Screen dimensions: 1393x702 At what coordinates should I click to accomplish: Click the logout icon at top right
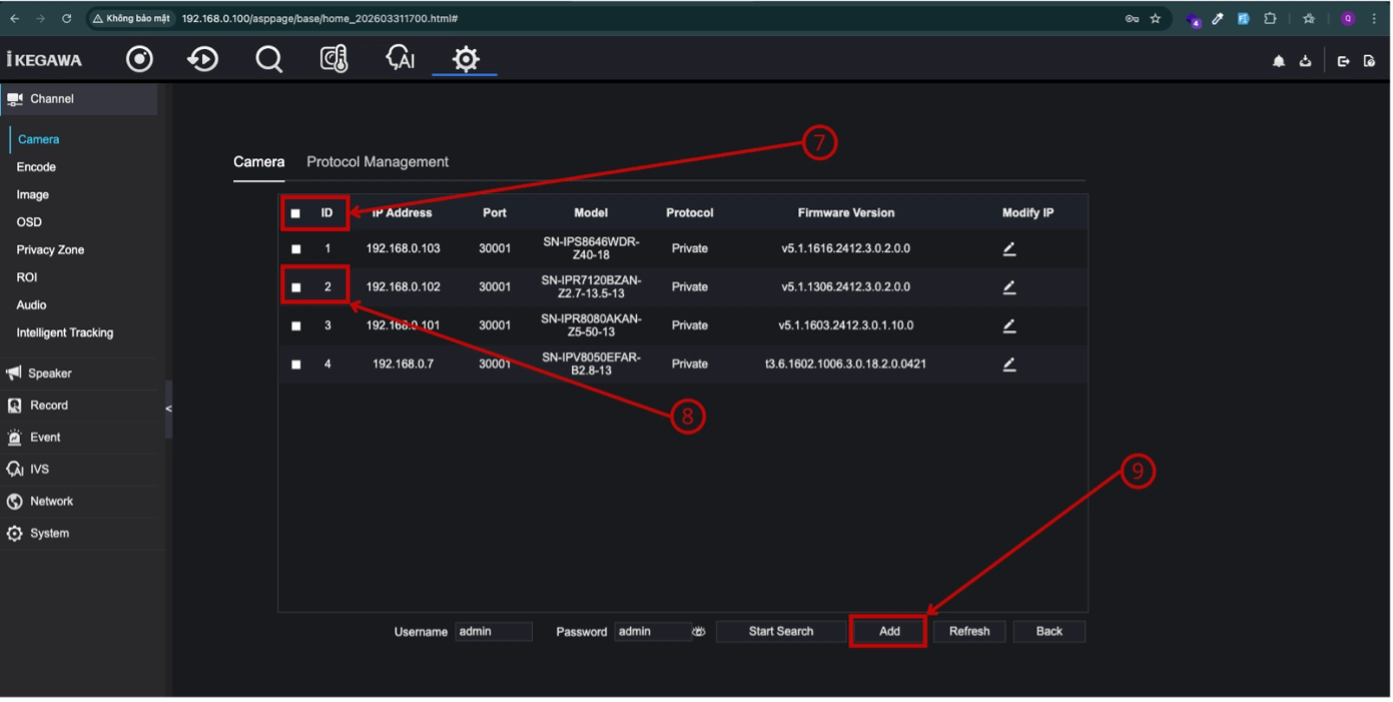pos(1343,61)
